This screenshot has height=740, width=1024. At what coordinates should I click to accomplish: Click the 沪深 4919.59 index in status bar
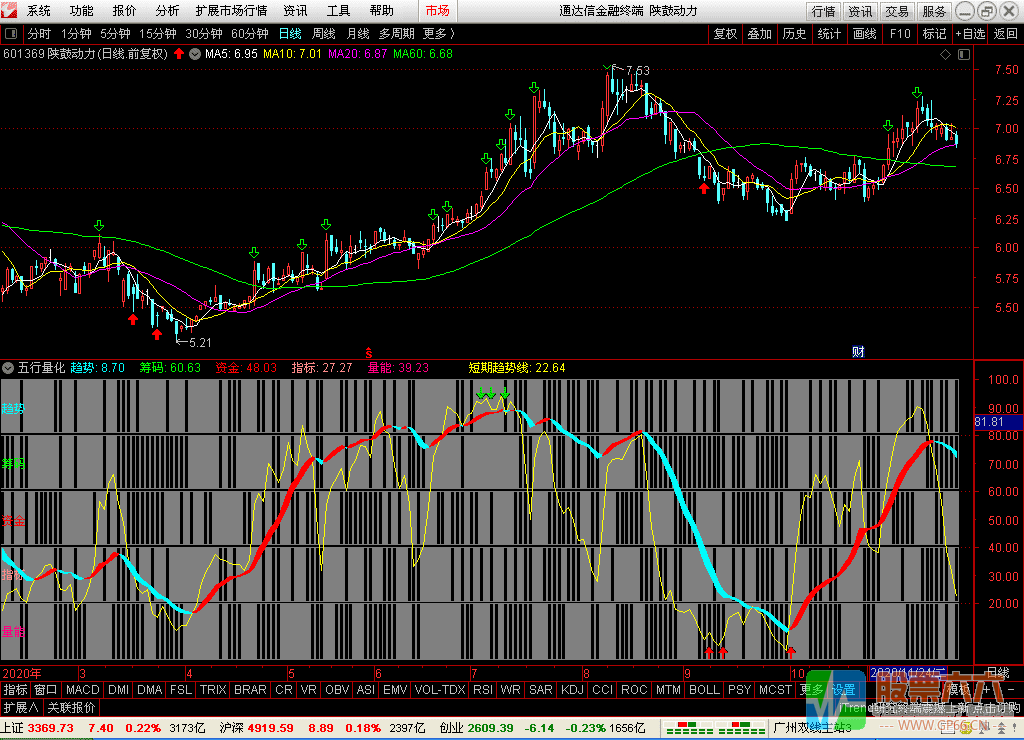click(x=256, y=728)
